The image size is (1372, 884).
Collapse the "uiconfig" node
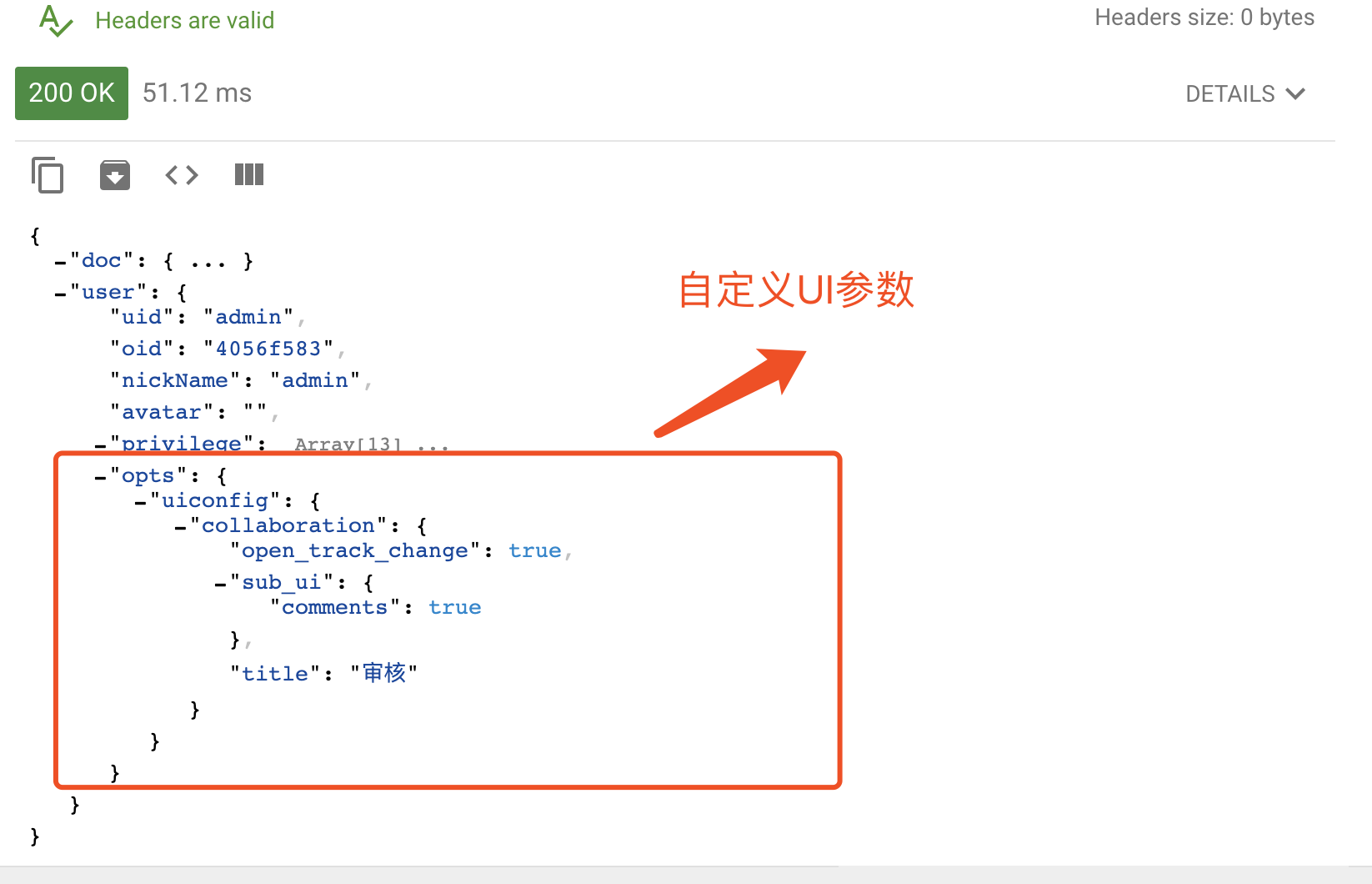click(140, 503)
